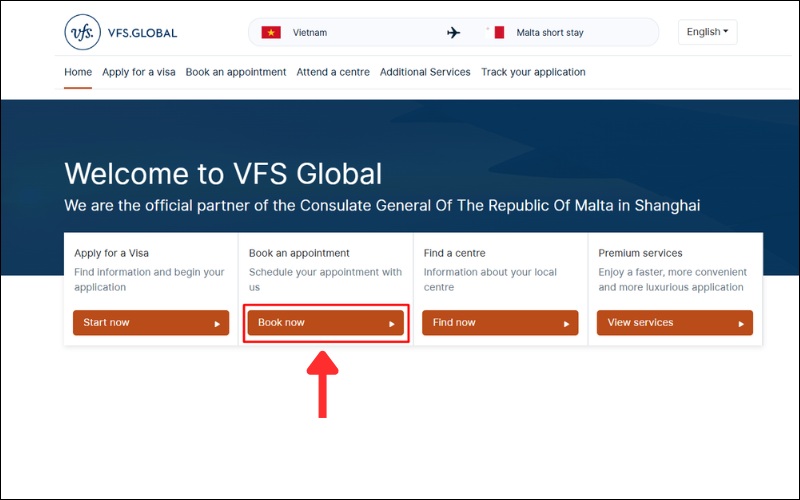Click the arrow icon on Book now
Image resolution: width=800 pixels, height=500 pixels.
click(392, 323)
